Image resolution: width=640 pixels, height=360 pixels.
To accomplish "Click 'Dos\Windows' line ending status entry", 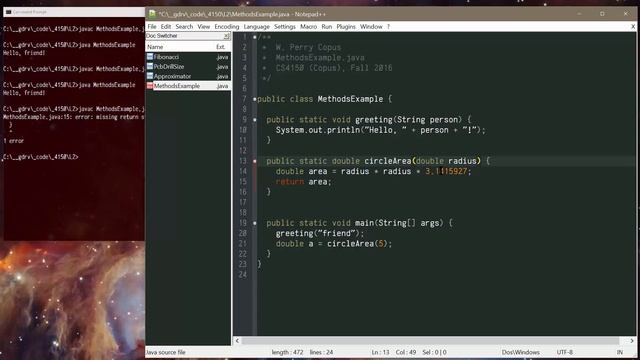I will (520, 352).
